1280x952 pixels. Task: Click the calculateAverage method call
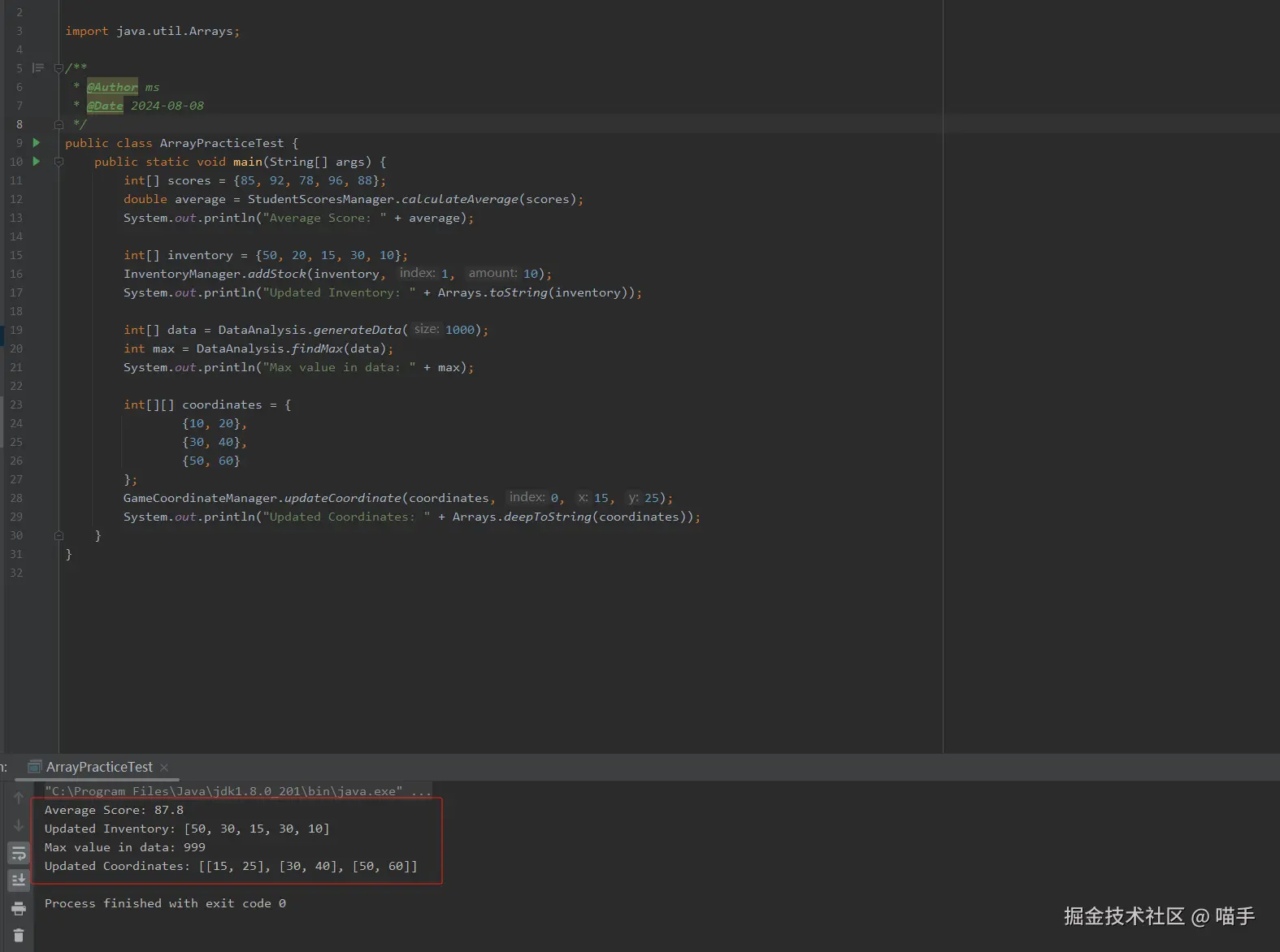[x=459, y=199]
